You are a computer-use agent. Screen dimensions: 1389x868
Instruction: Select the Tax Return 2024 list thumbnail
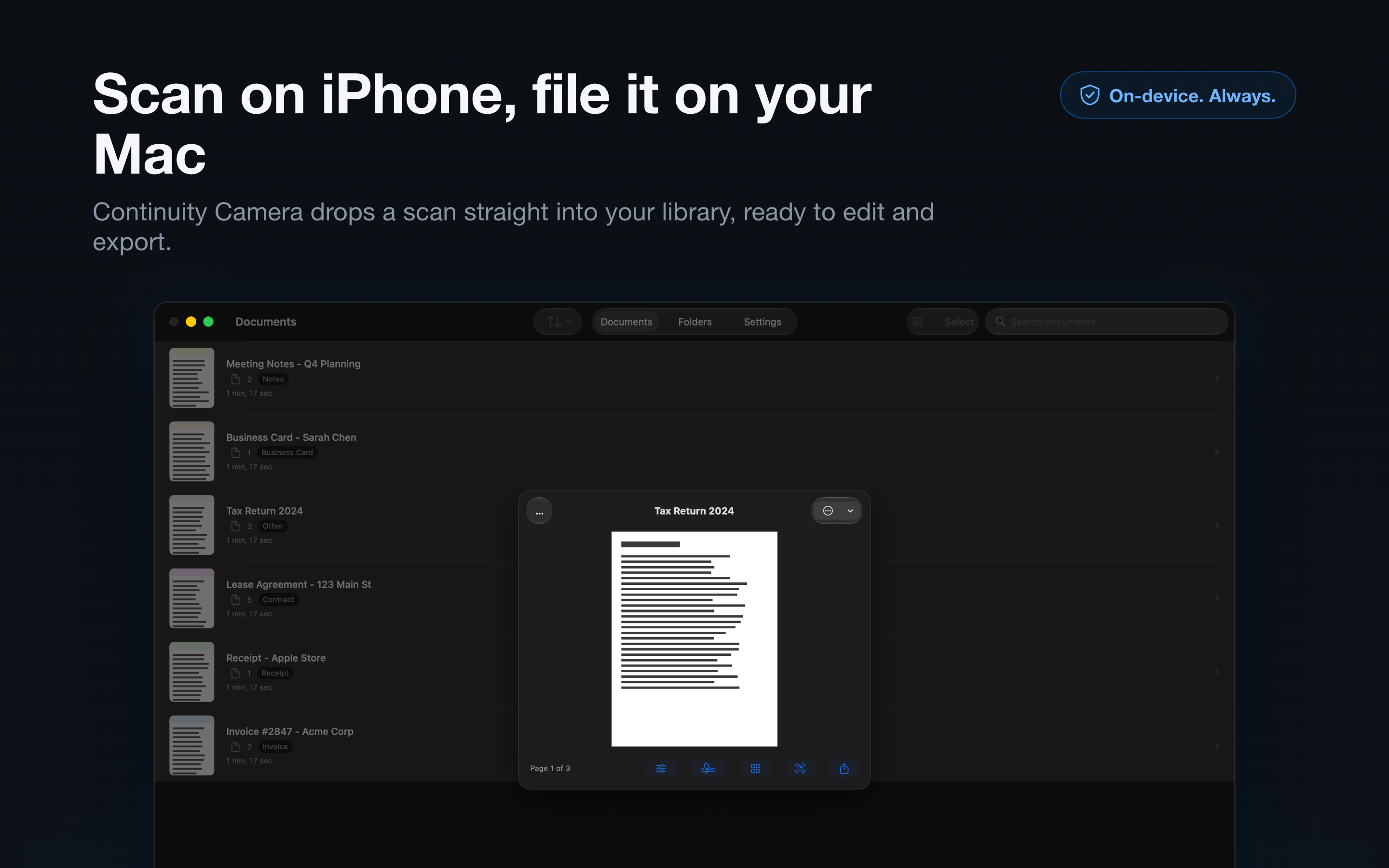pyautogui.click(x=191, y=525)
